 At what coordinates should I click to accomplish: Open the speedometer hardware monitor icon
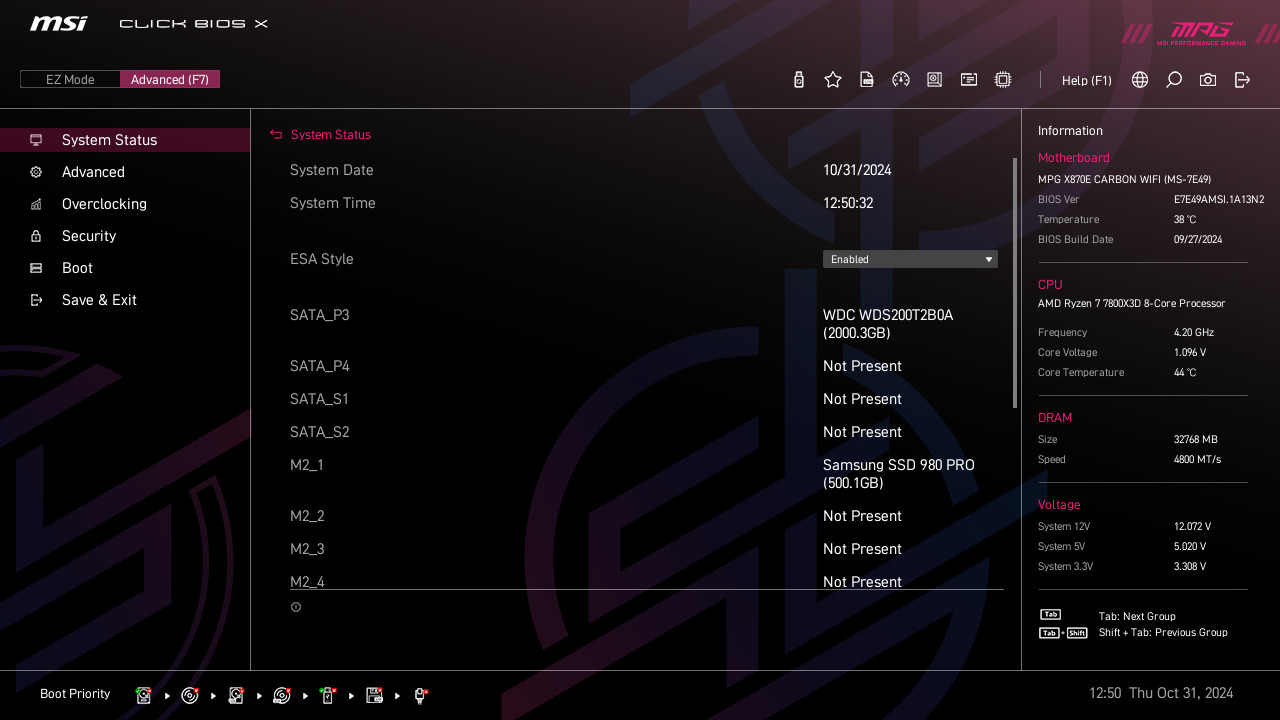point(901,80)
